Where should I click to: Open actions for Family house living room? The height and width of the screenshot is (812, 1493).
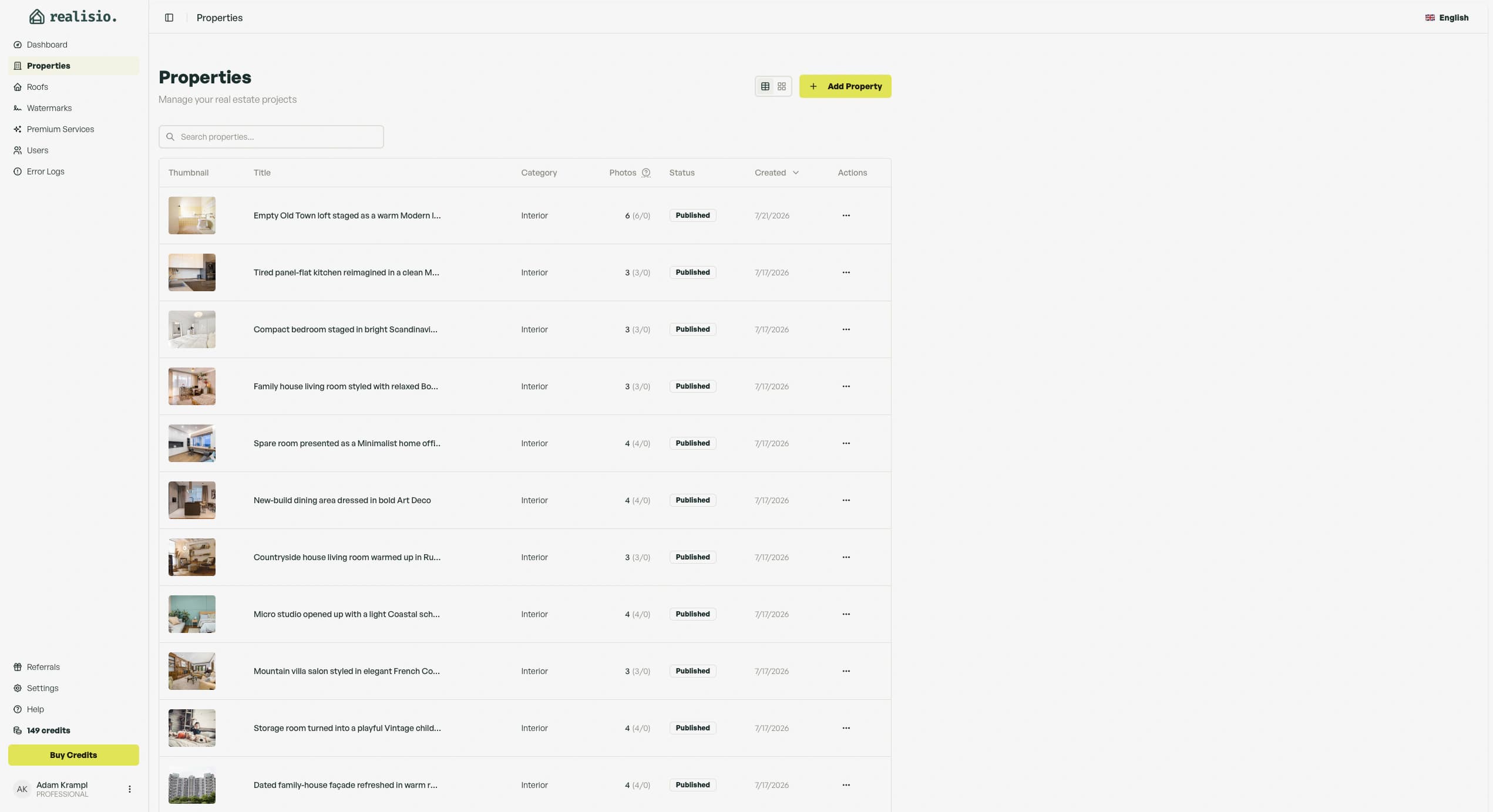click(846, 386)
